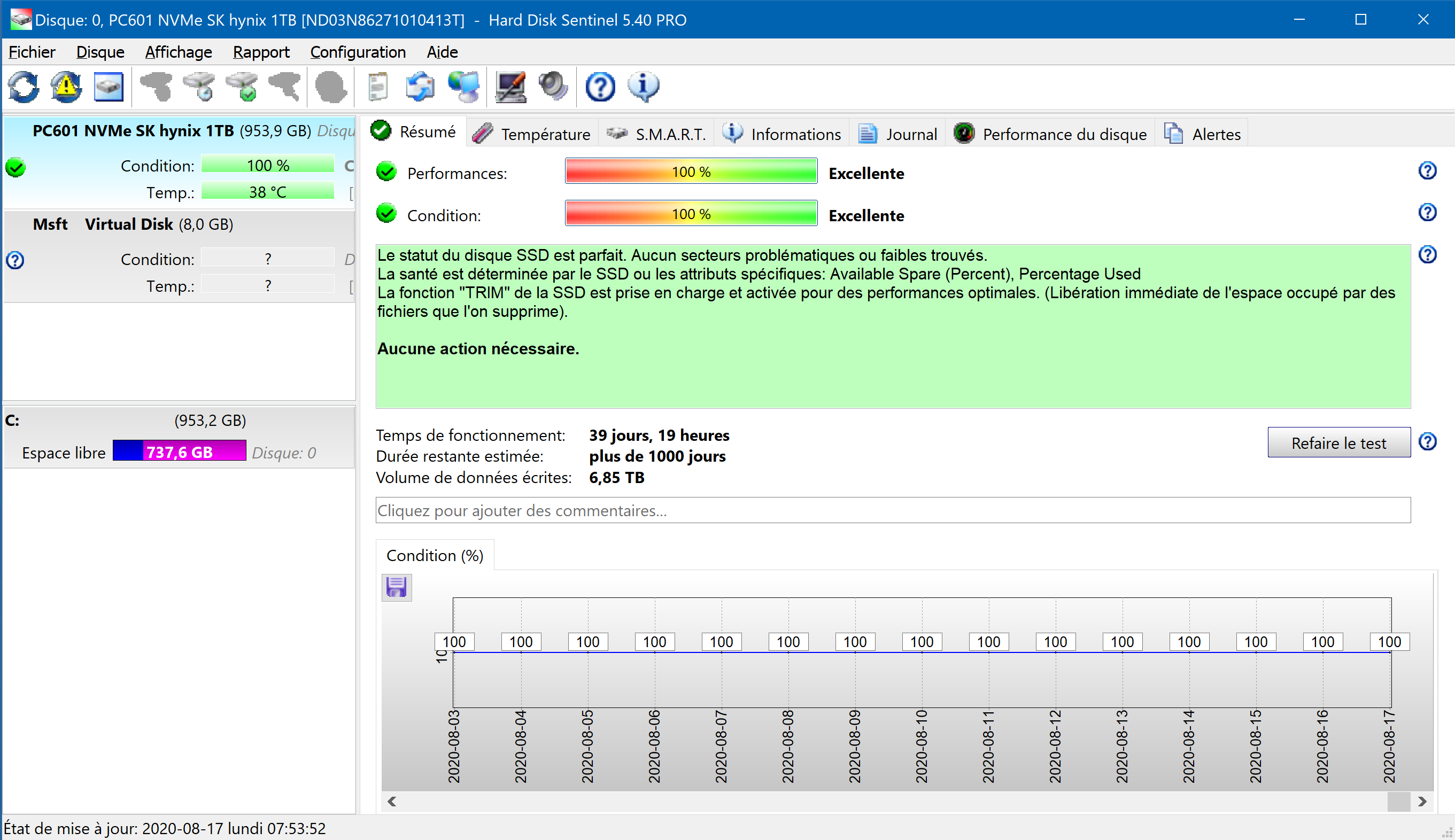Open the Disque menu
This screenshot has height=840, width=1455.
100,52
